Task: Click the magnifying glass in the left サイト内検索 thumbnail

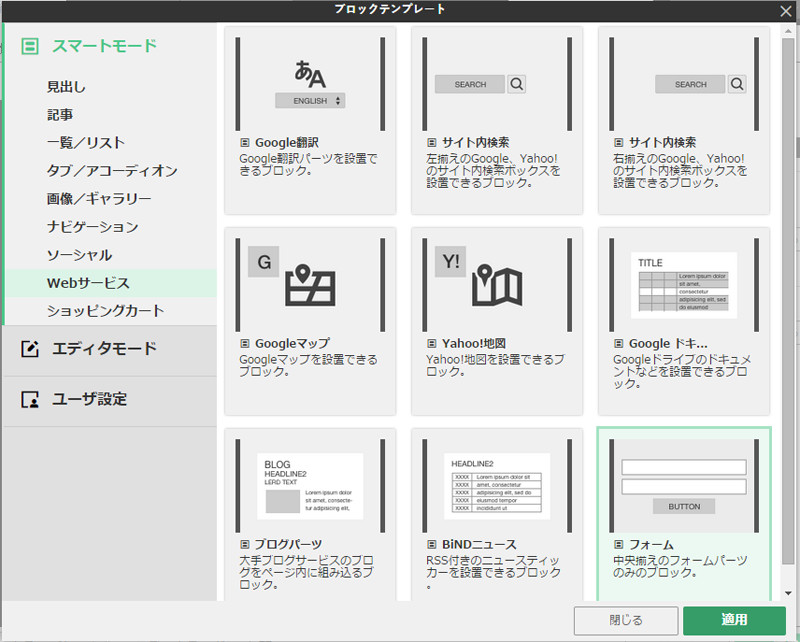Action: [x=515, y=84]
